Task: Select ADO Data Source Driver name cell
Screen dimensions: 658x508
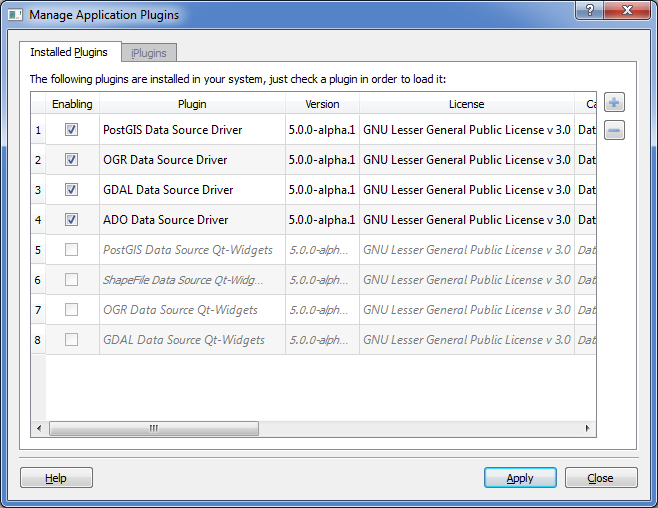Action: tap(192, 219)
